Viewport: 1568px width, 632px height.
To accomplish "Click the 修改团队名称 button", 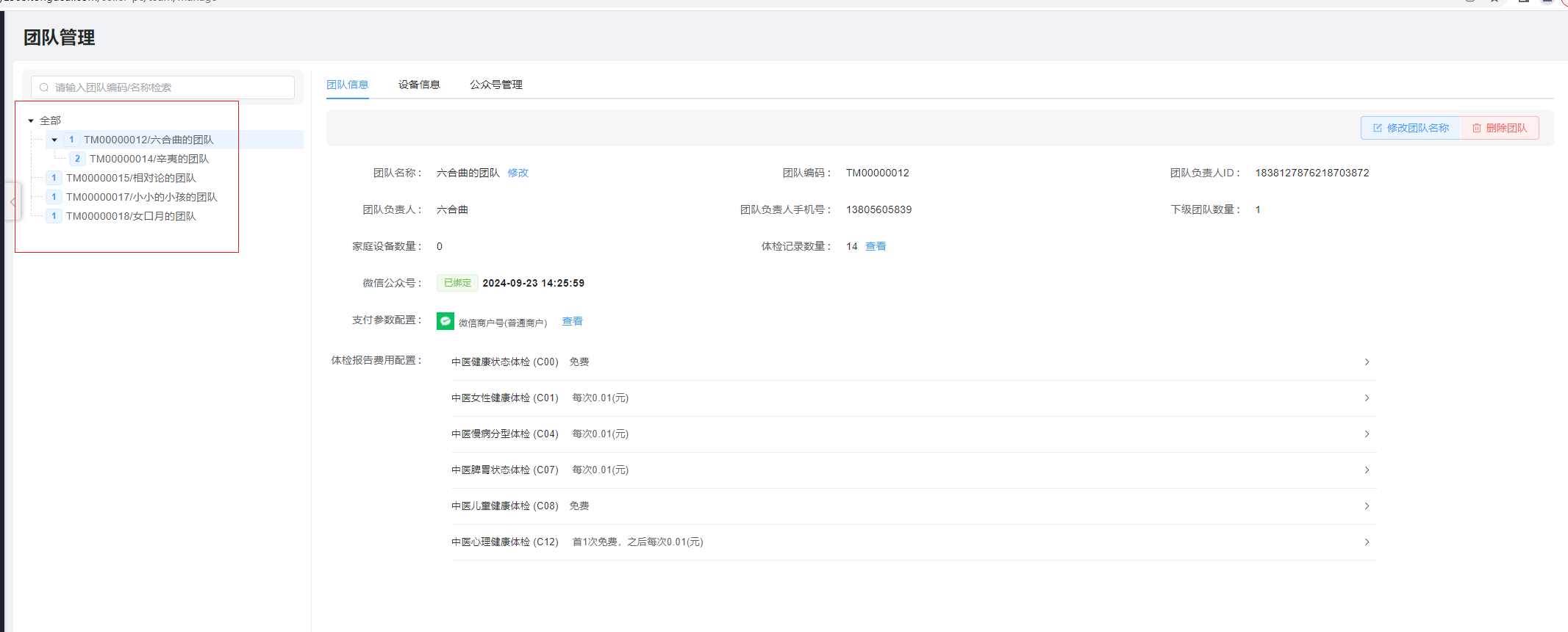I will (x=1410, y=128).
